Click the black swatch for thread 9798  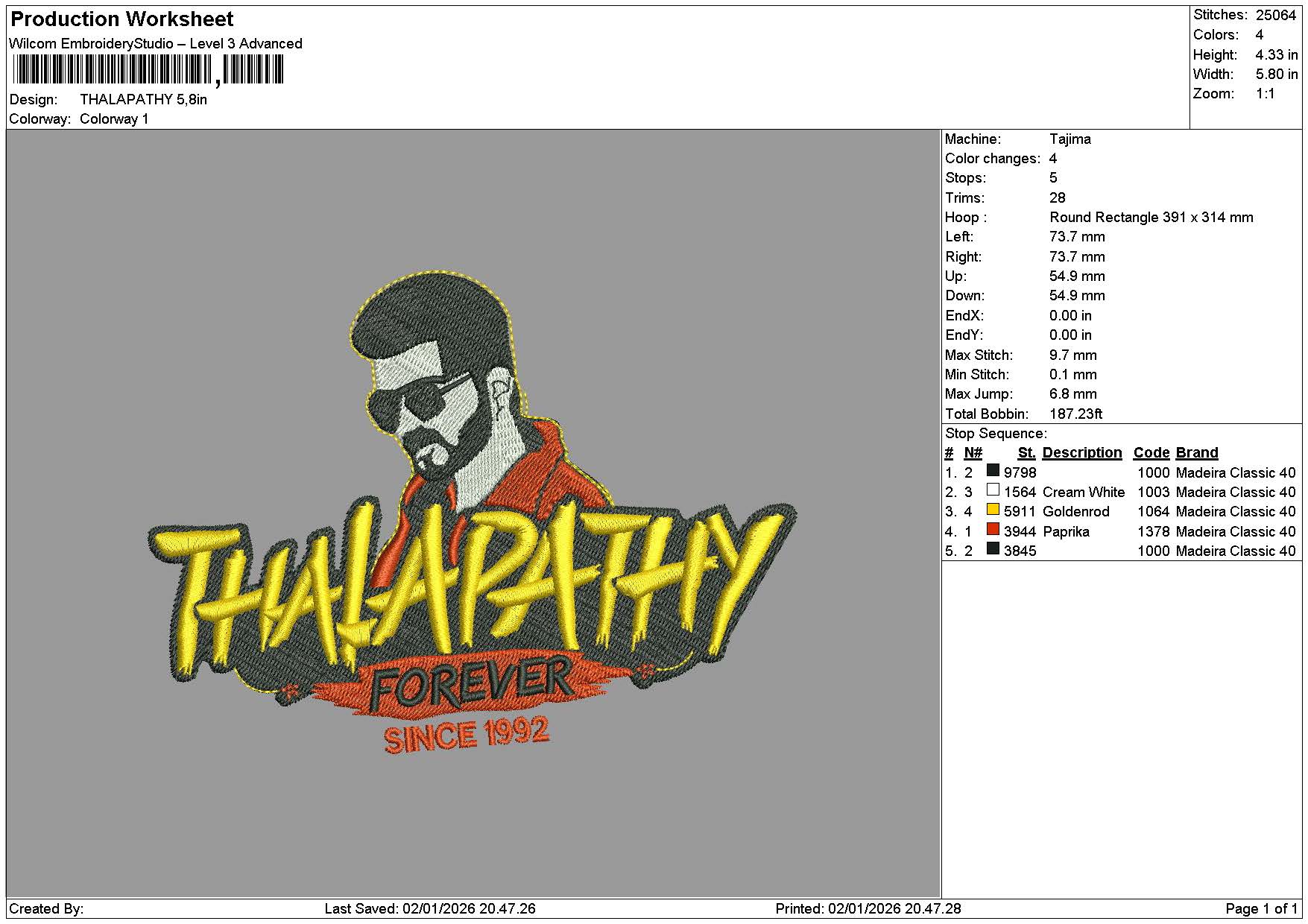pos(993,470)
